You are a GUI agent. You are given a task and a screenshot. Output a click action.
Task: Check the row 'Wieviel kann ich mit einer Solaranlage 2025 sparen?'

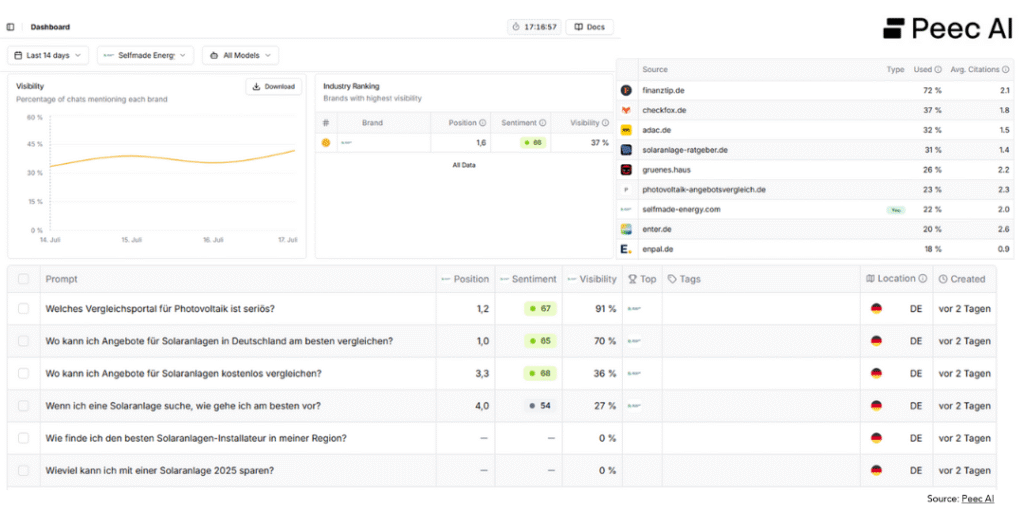click(24, 470)
